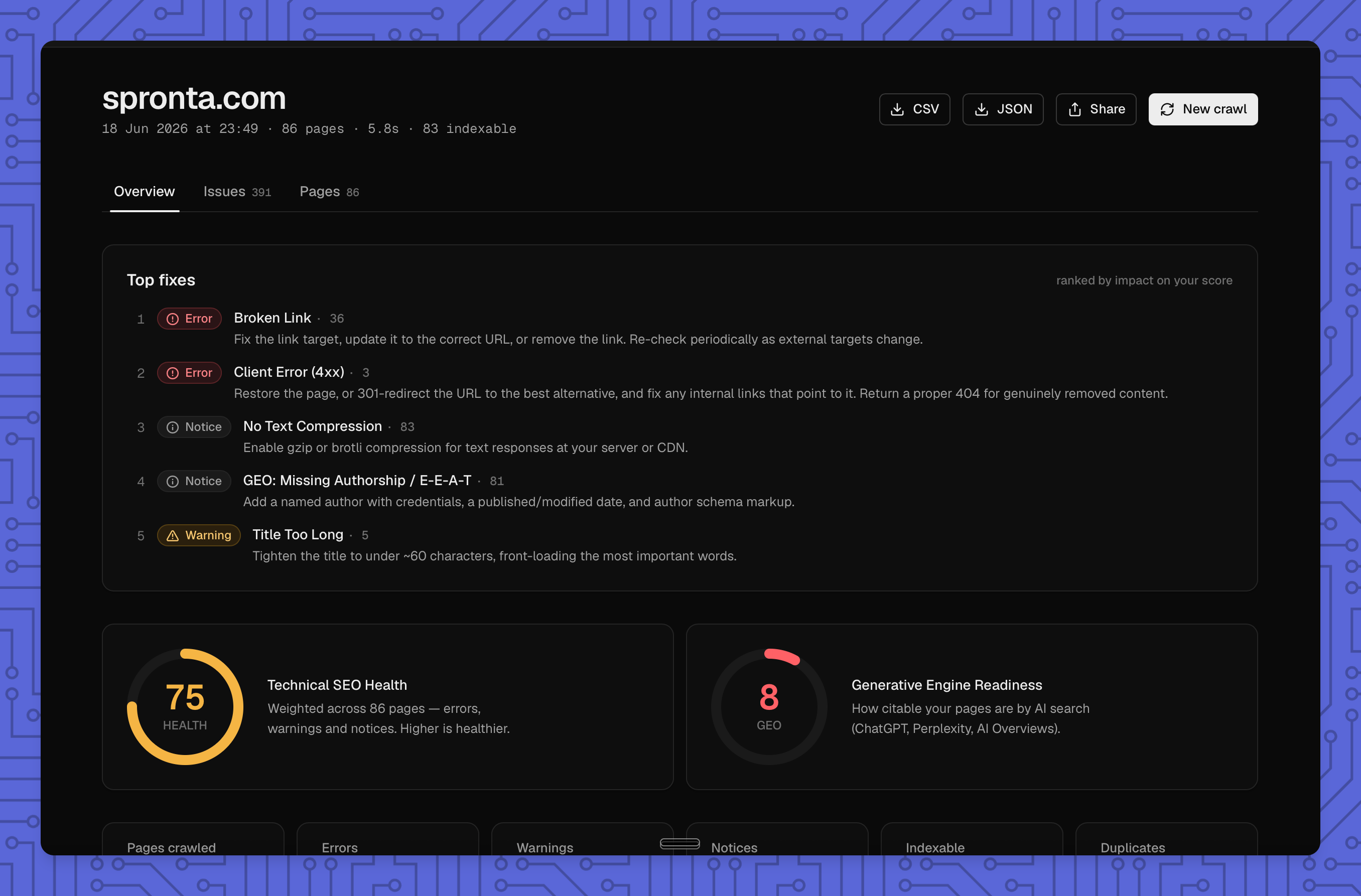
Task: Click 'Fix the link target' description text
Action: coord(578,340)
